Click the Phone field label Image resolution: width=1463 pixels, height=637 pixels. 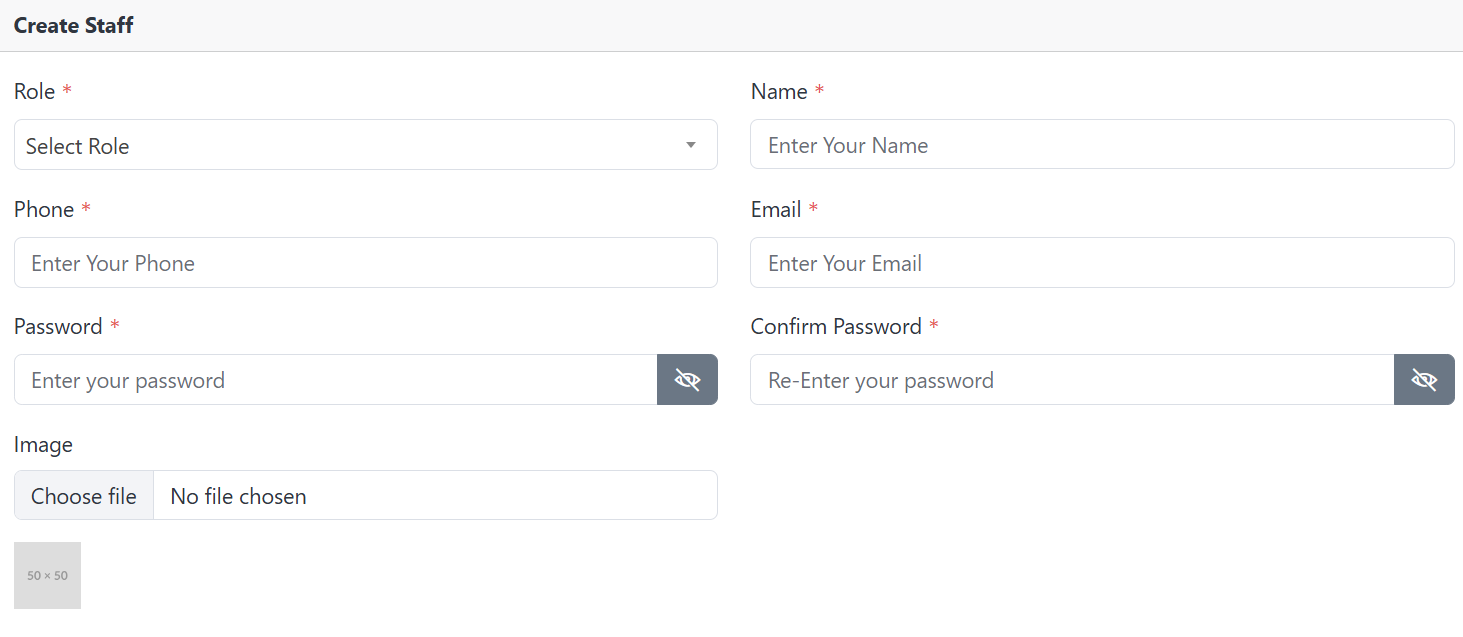[44, 210]
